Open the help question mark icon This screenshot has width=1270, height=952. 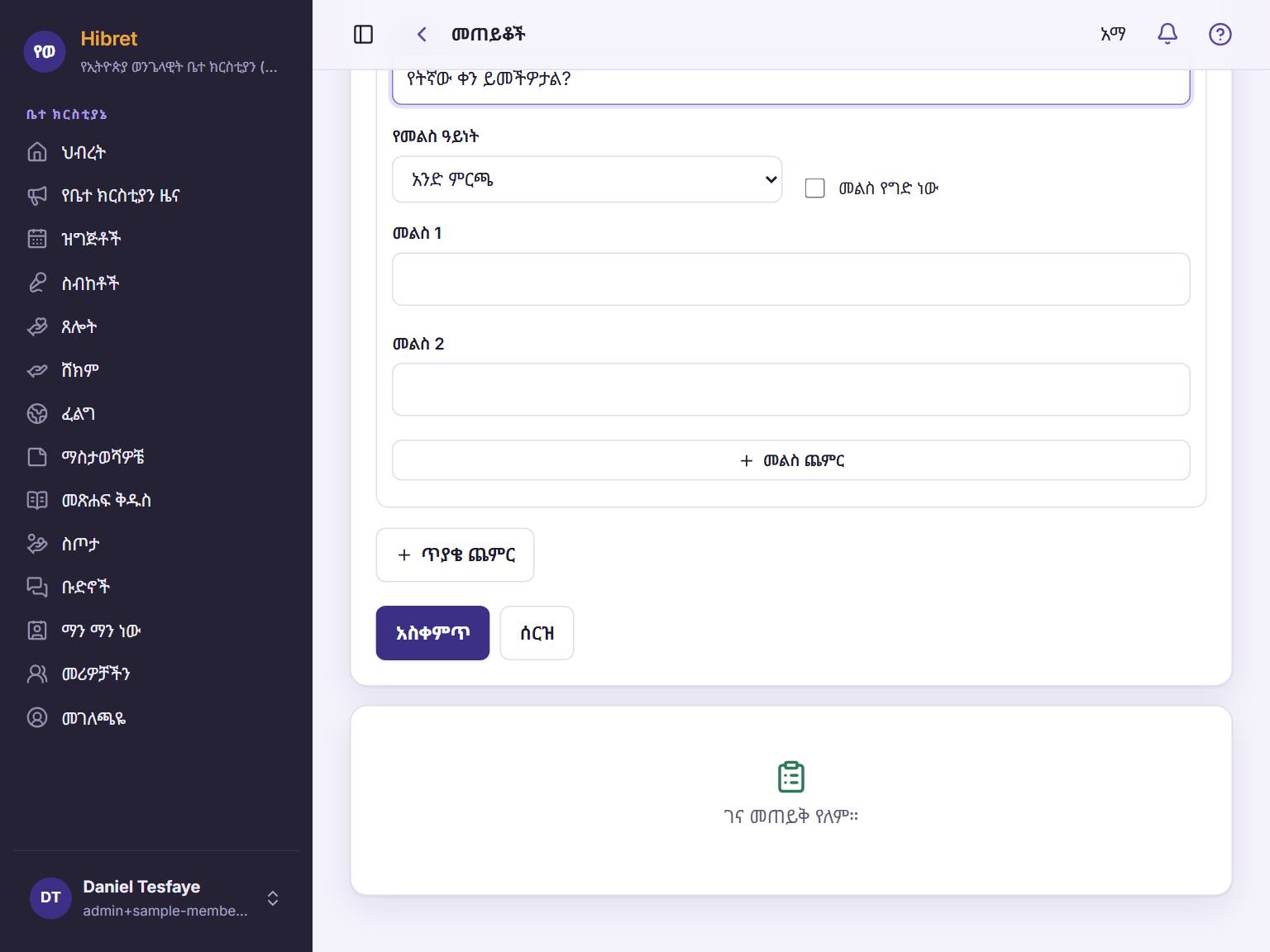pos(1220,34)
